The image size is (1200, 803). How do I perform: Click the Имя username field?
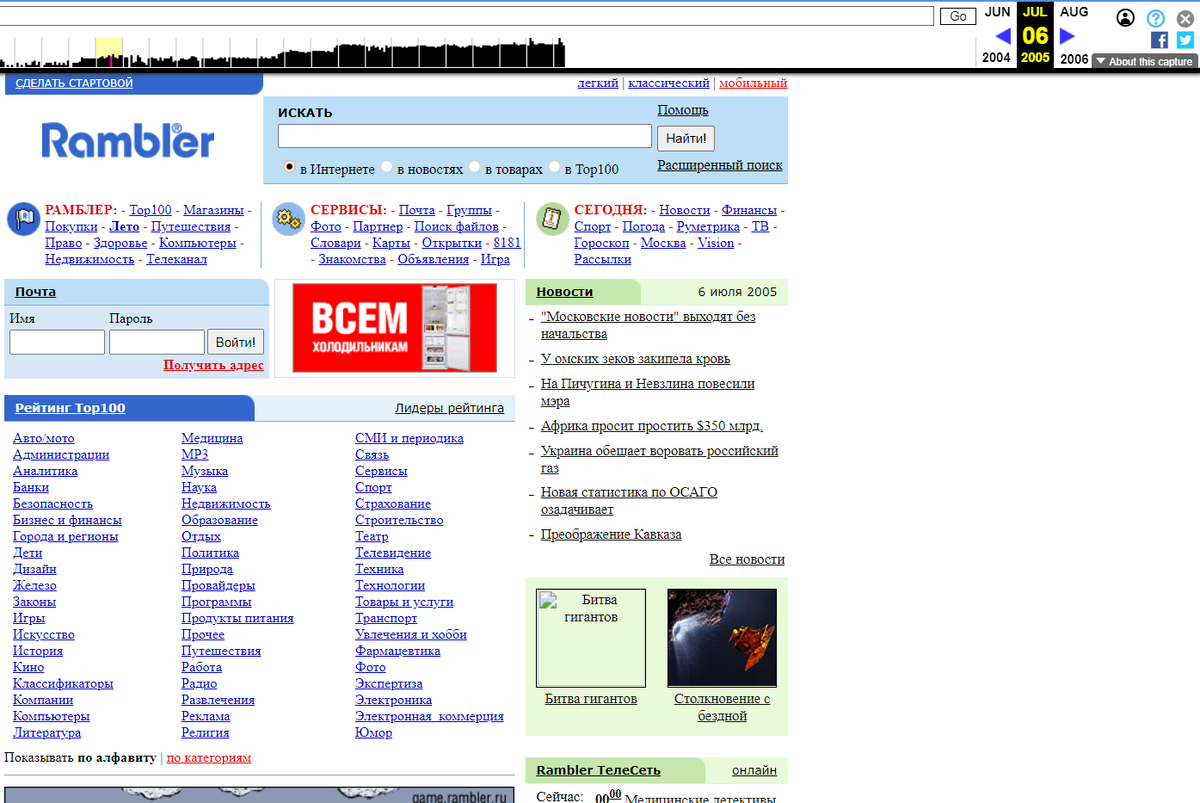click(57, 342)
